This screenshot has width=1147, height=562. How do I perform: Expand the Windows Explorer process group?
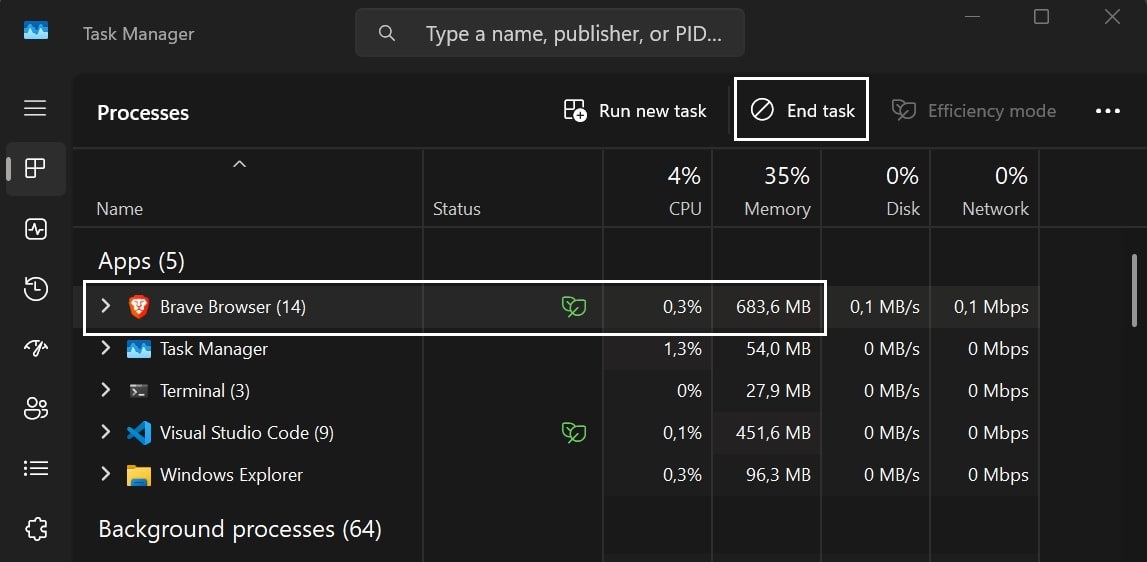[x=105, y=473]
